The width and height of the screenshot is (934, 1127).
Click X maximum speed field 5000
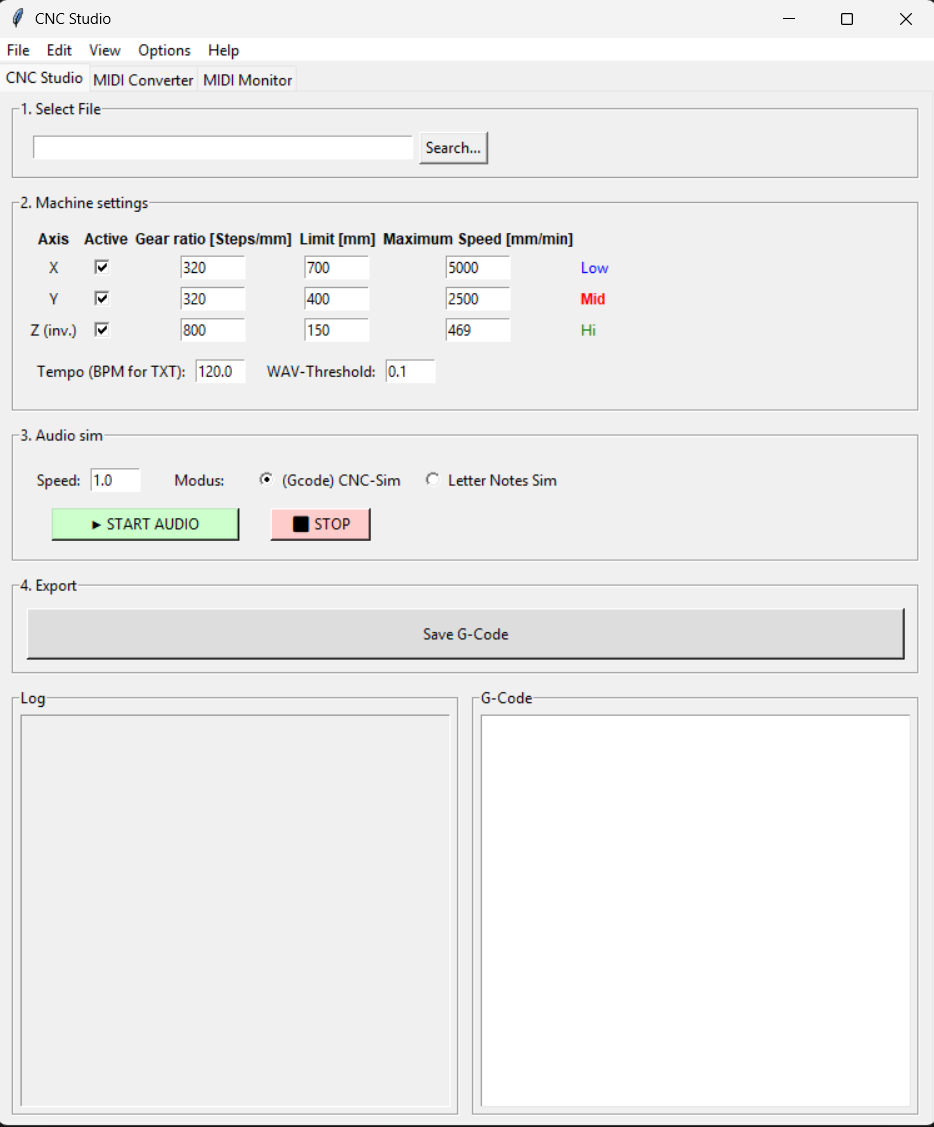tap(477, 267)
